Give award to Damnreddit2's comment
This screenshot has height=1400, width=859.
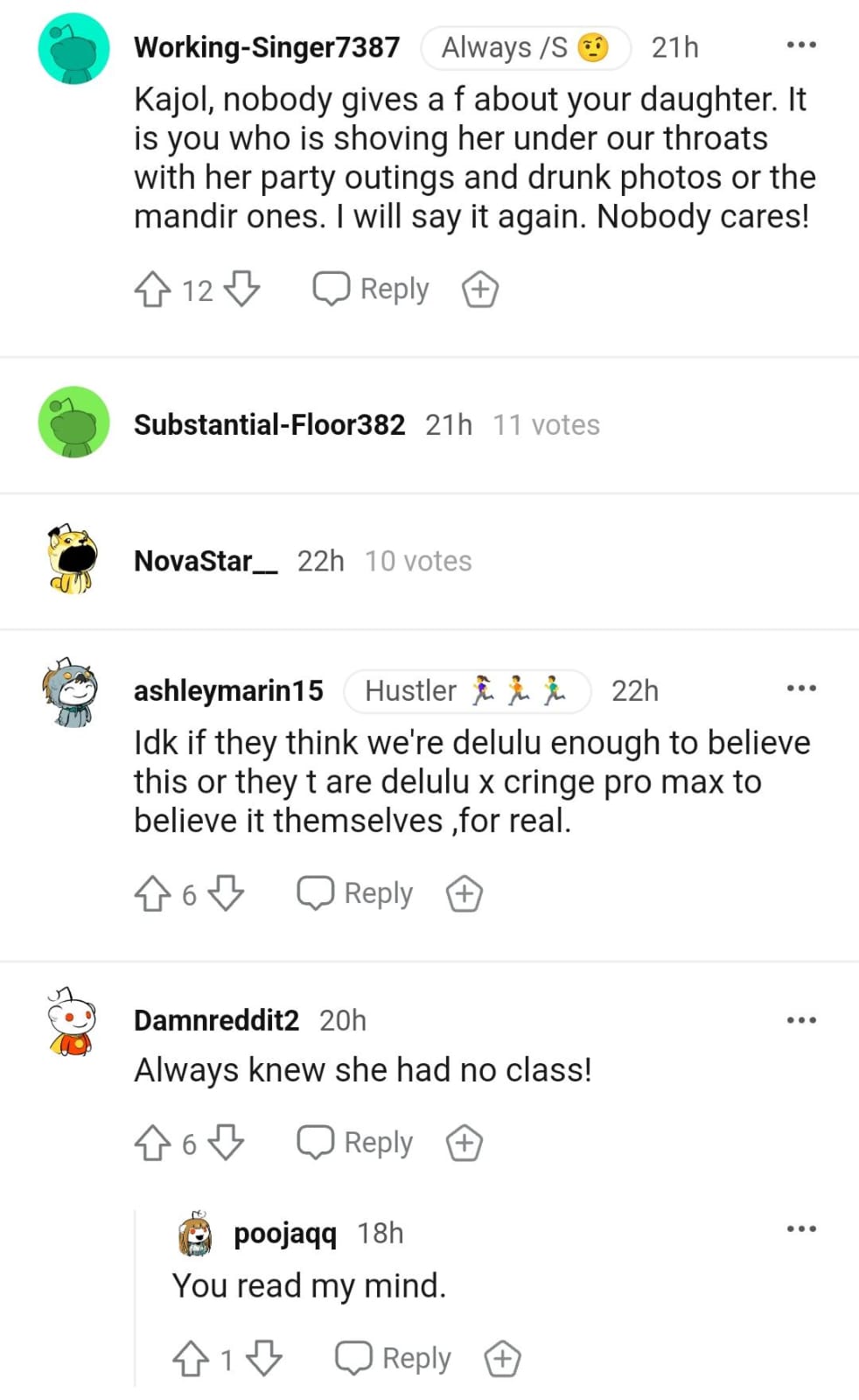click(x=464, y=1143)
